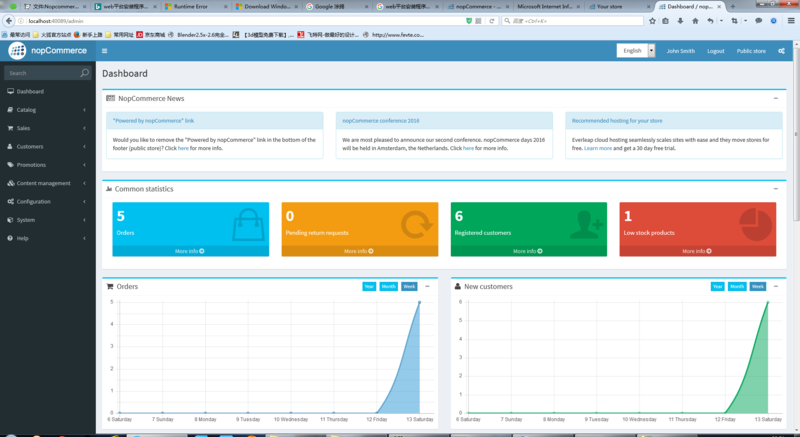Click the search magnifier icon in sidebar
Viewport: 800px width, 437px height.
84,73
